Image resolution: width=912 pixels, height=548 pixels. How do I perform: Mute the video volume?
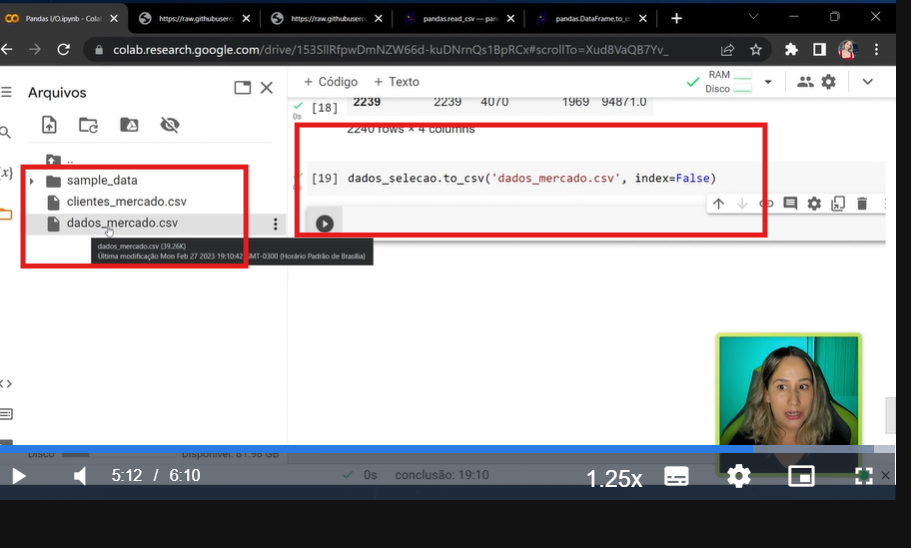[80, 476]
